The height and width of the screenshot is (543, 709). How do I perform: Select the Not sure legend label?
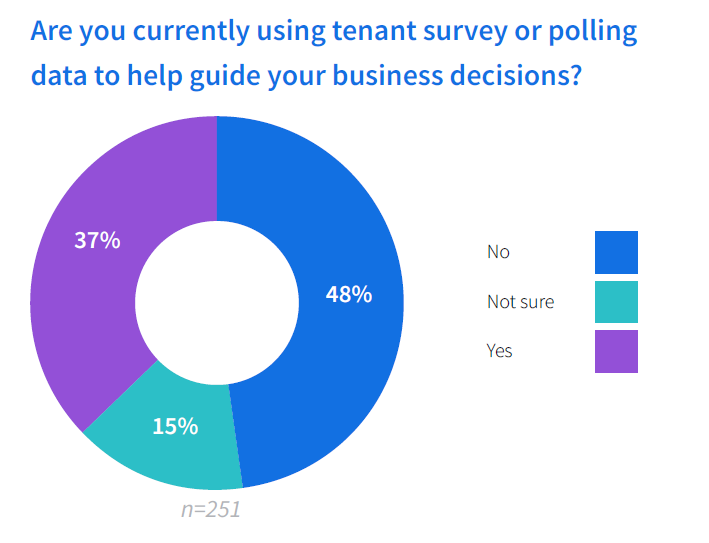(x=520, y=302)
